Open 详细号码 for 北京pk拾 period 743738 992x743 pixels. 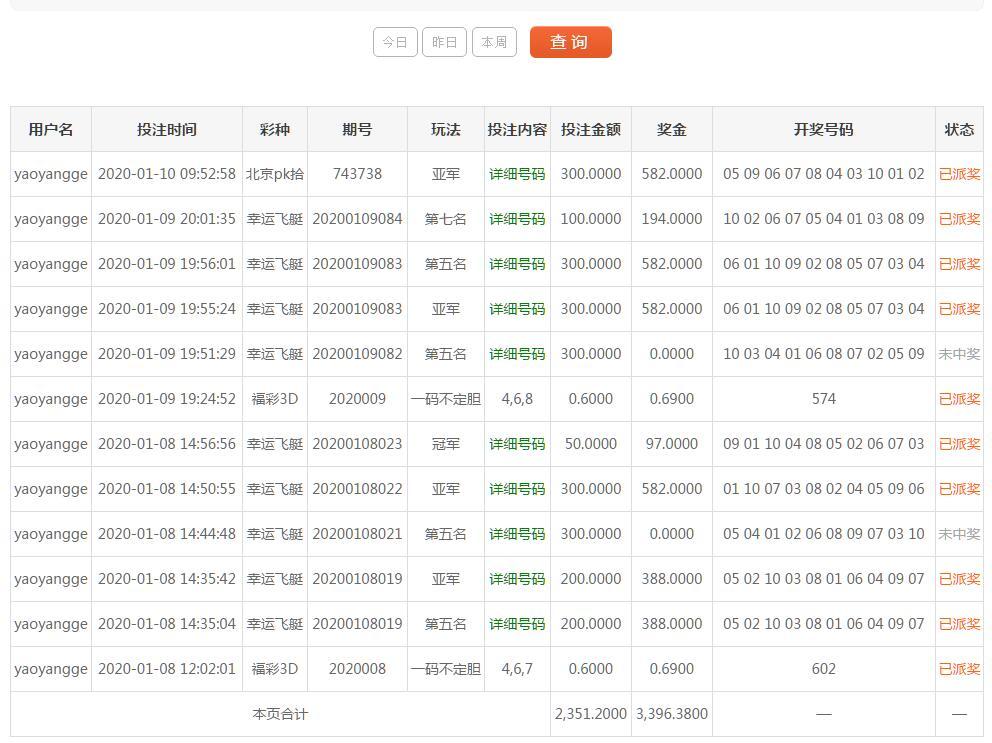point(517,174)
